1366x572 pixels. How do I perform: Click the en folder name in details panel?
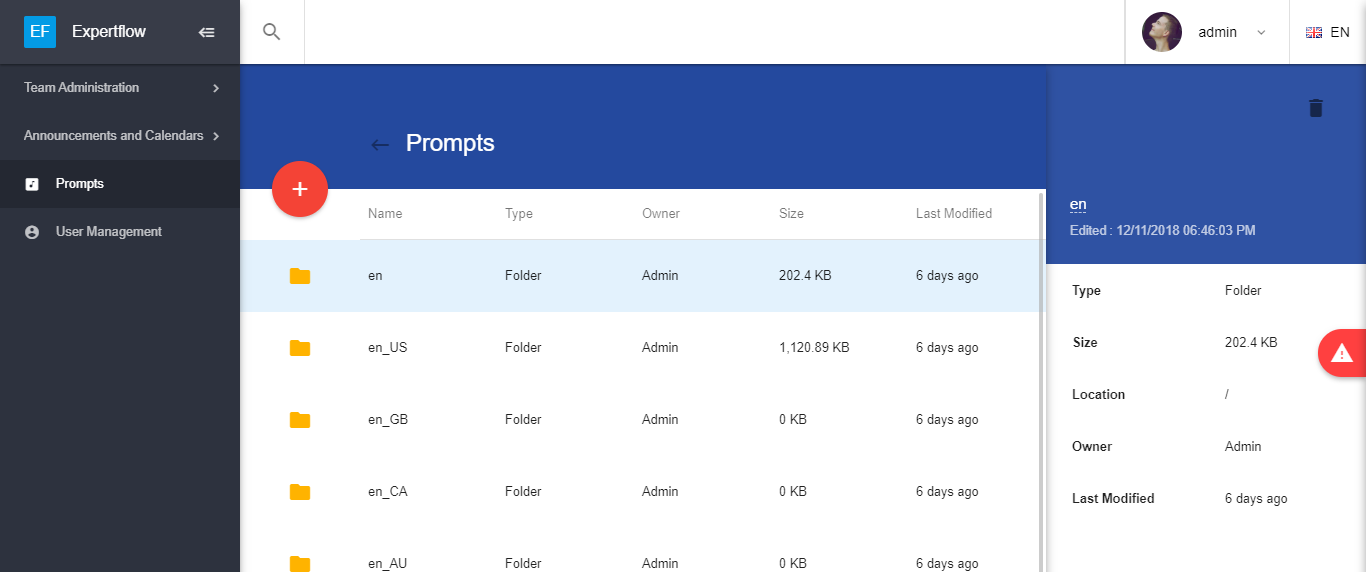pos(1078,205)
